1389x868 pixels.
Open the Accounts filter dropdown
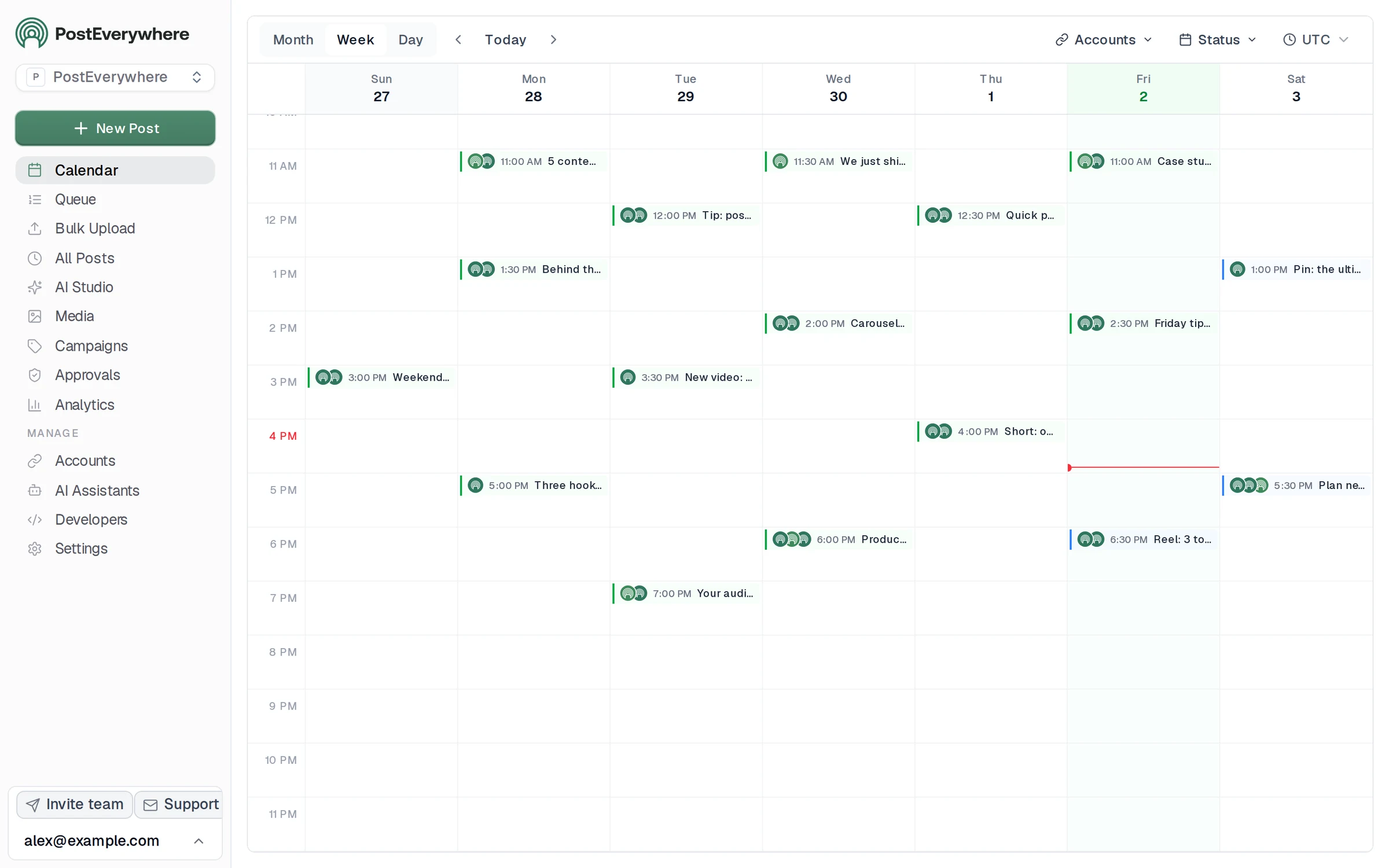pyautogui.click(x=1104, y=39)
